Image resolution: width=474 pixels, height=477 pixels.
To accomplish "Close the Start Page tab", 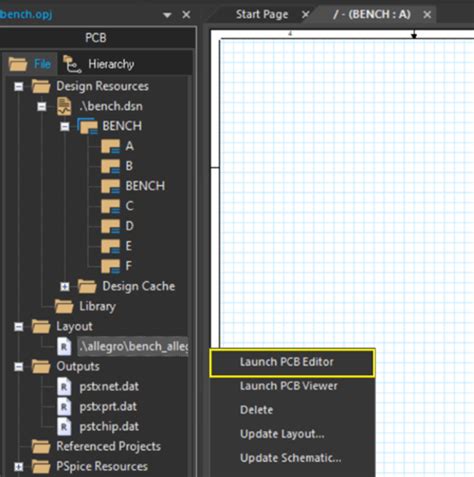I will coord(305,14).
